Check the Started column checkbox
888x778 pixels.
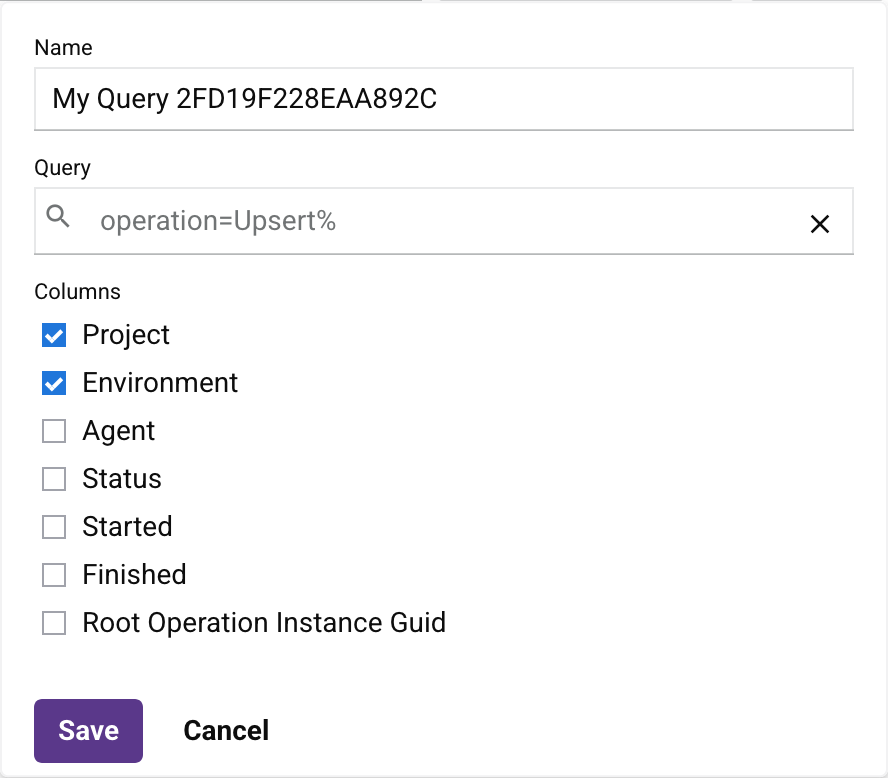pos(53,527)
